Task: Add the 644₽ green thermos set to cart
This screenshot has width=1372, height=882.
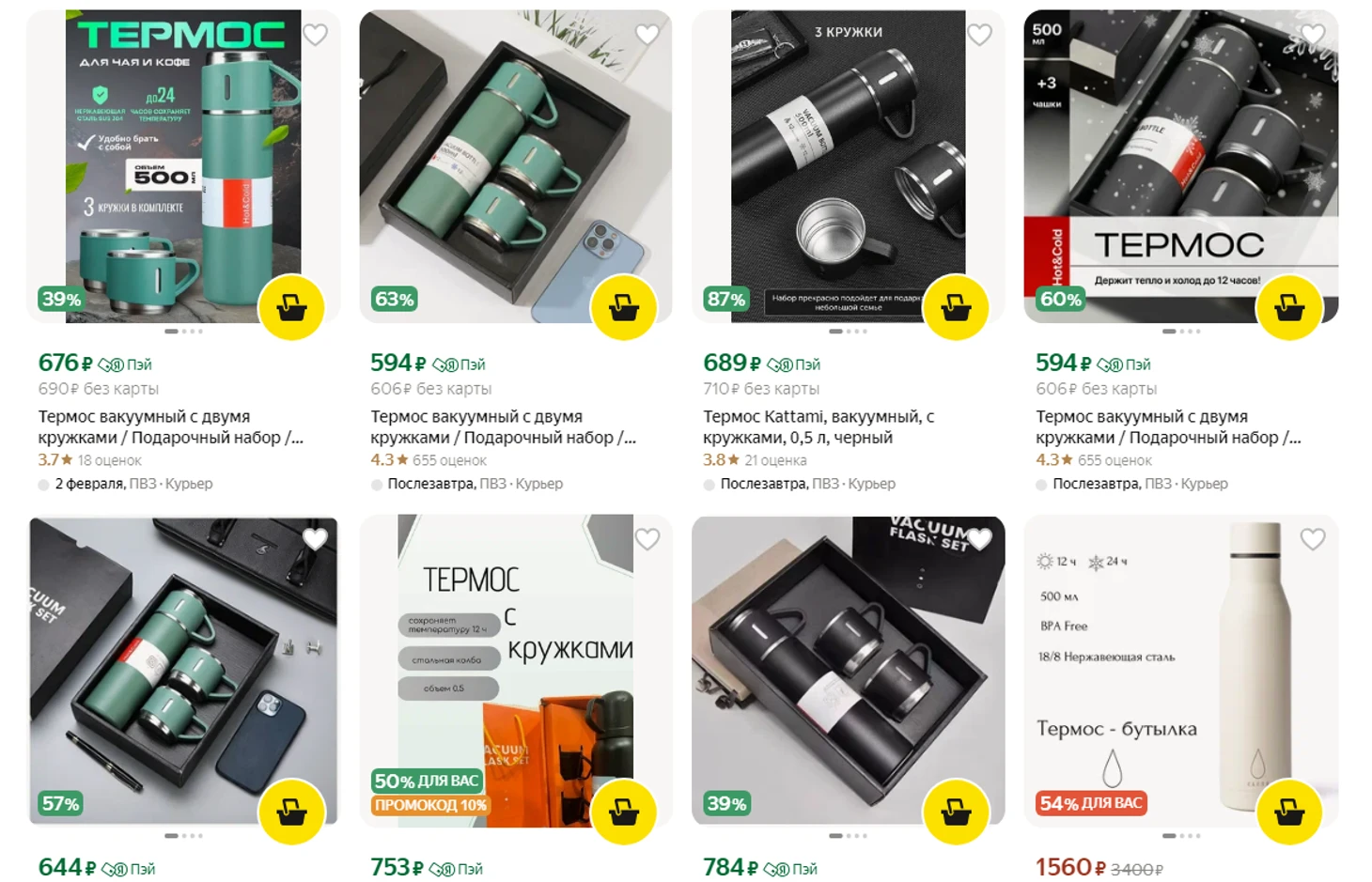Action: [x=291, y=812]
